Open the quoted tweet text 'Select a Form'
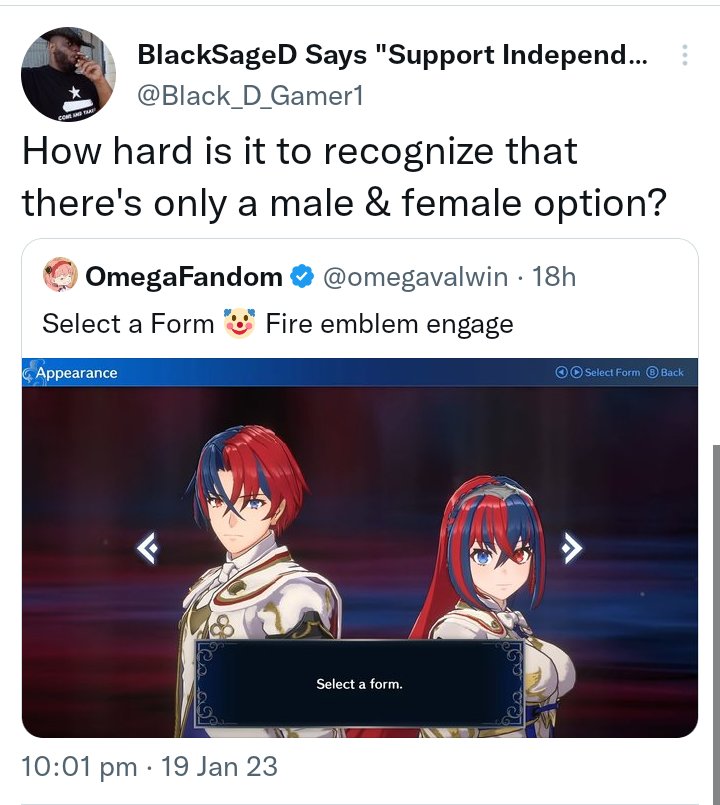 tap(128, 324)
